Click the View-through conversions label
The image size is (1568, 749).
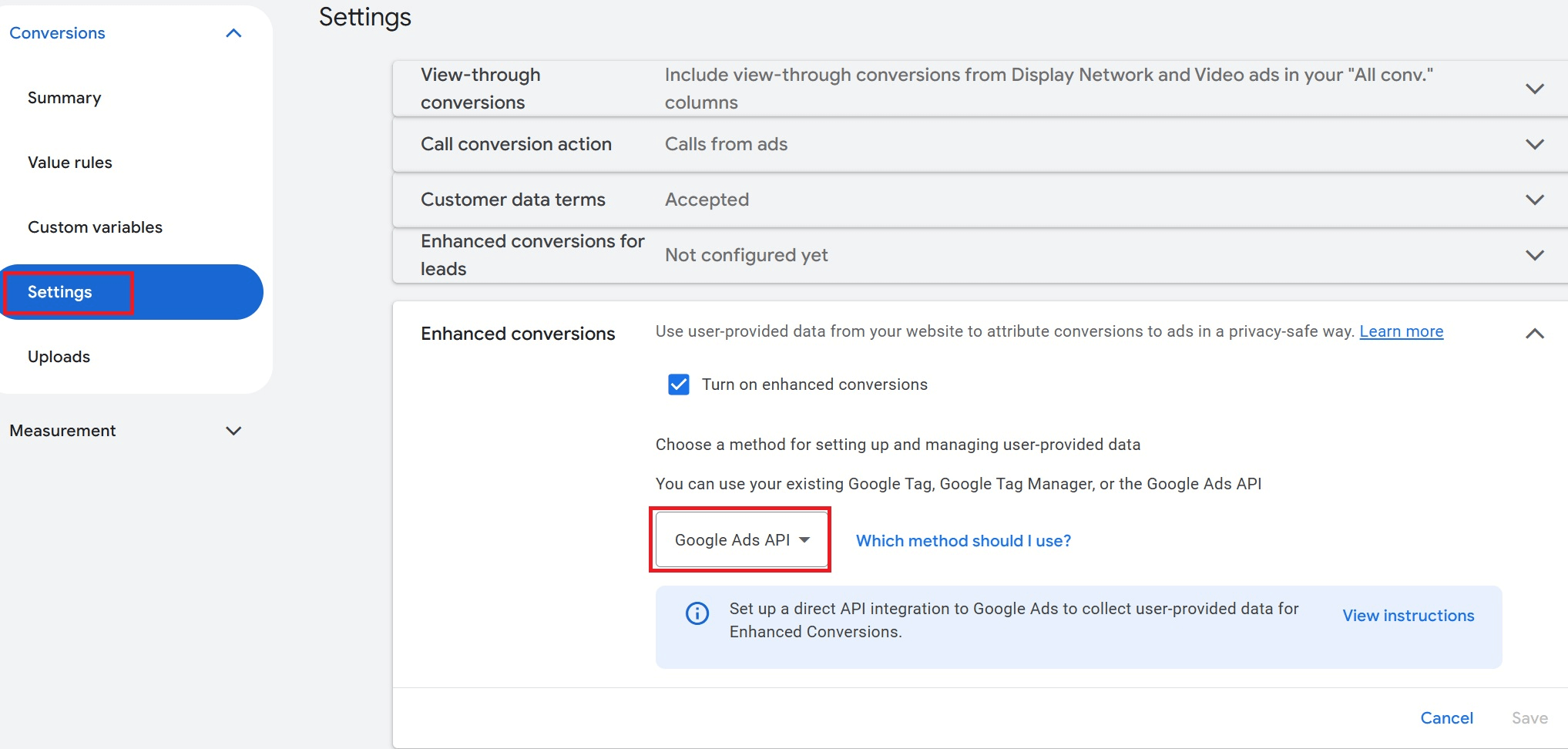(x=481, y=89)
